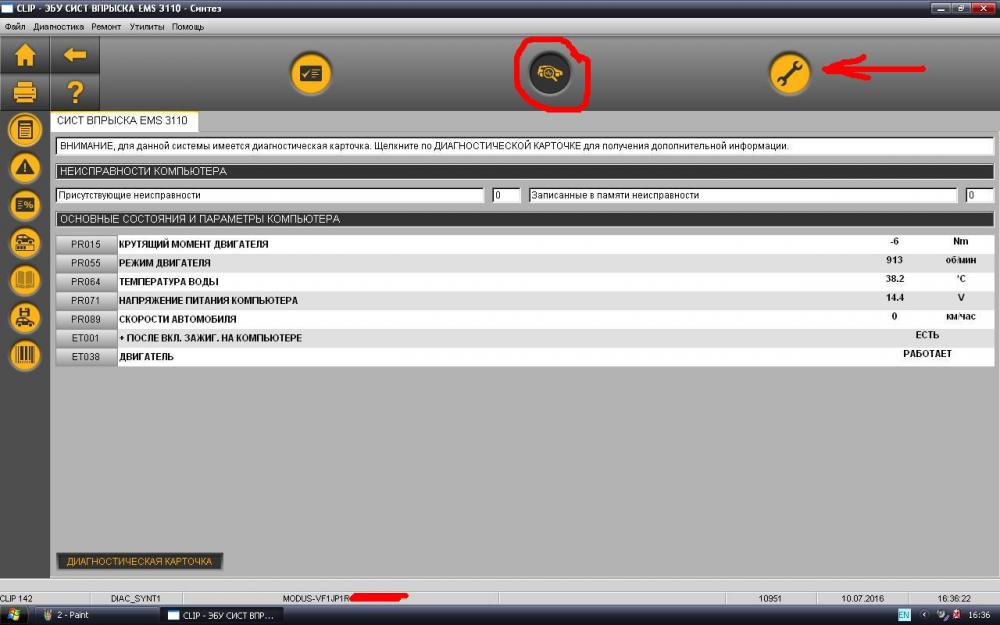
Task: Open the Помощь menu
Action: coord(188,27)
